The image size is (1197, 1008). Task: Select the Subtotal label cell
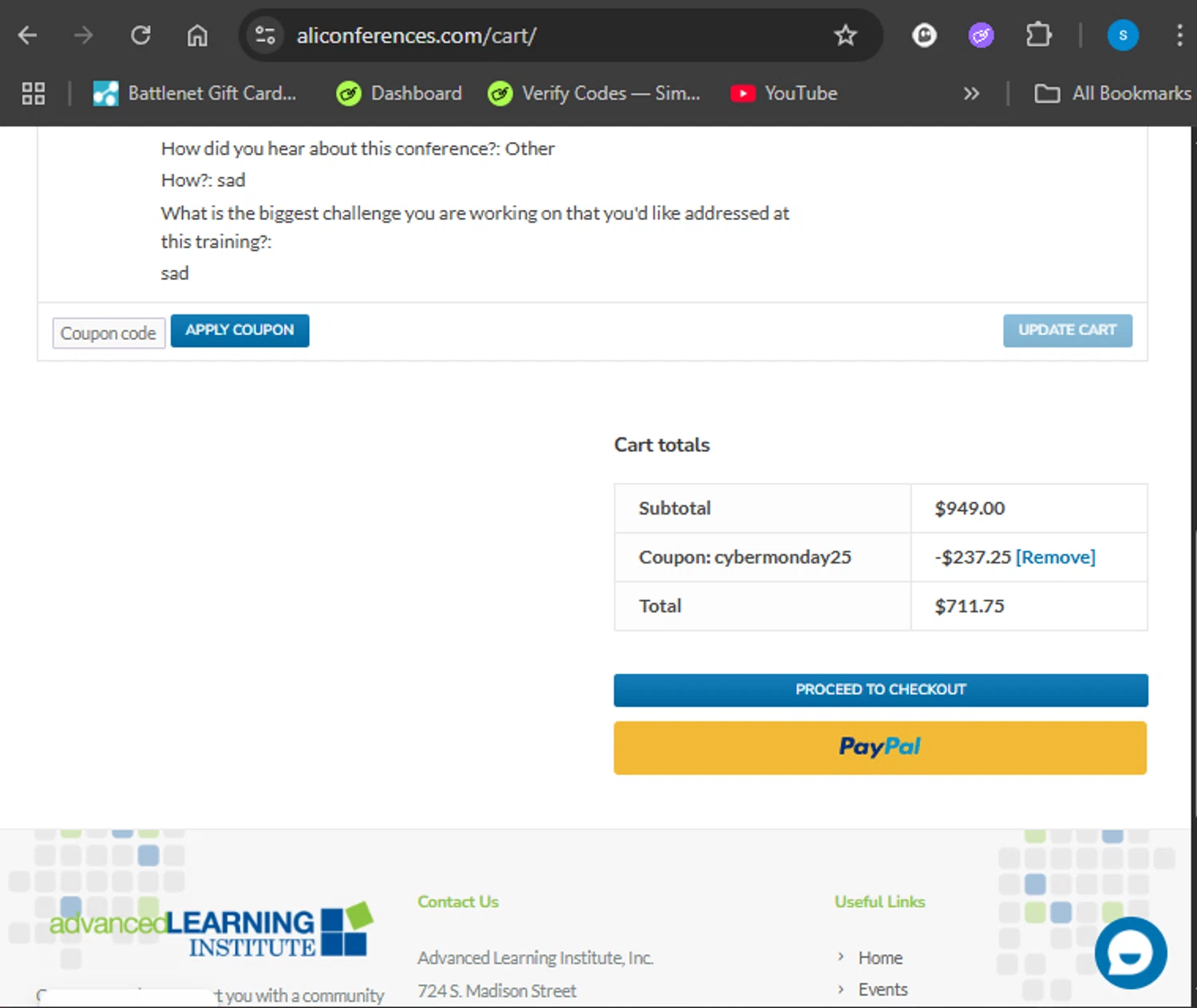tap(762, 508)
